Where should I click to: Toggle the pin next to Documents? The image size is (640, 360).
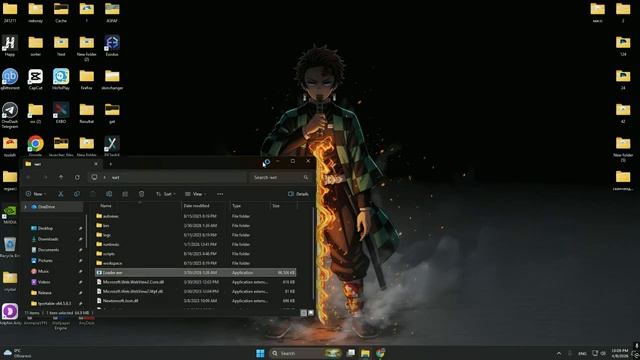point(80,250)
